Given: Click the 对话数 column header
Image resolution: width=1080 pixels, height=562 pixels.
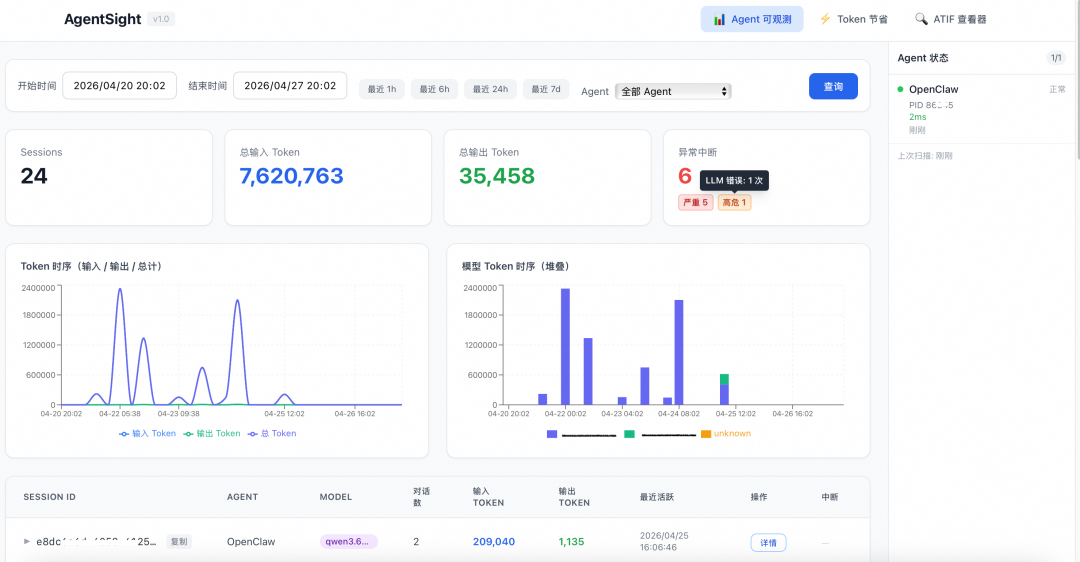Looking at the screenshot, I should coord(421,497).
